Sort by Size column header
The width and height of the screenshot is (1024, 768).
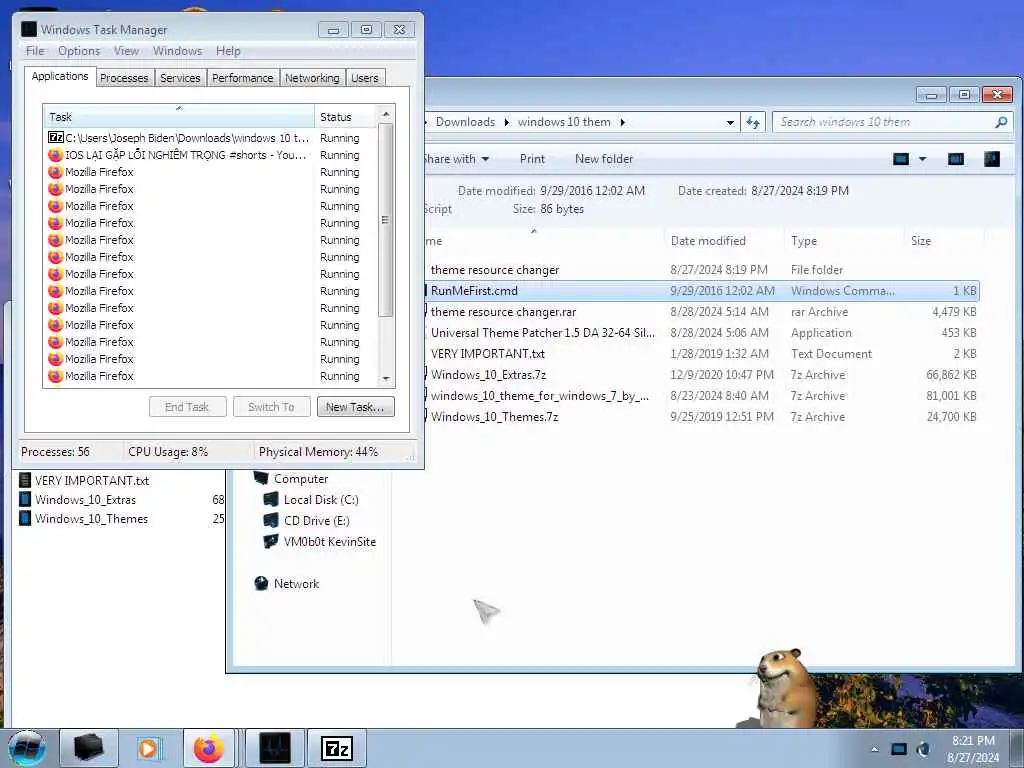pyautogui.click(x=944, y=241)
